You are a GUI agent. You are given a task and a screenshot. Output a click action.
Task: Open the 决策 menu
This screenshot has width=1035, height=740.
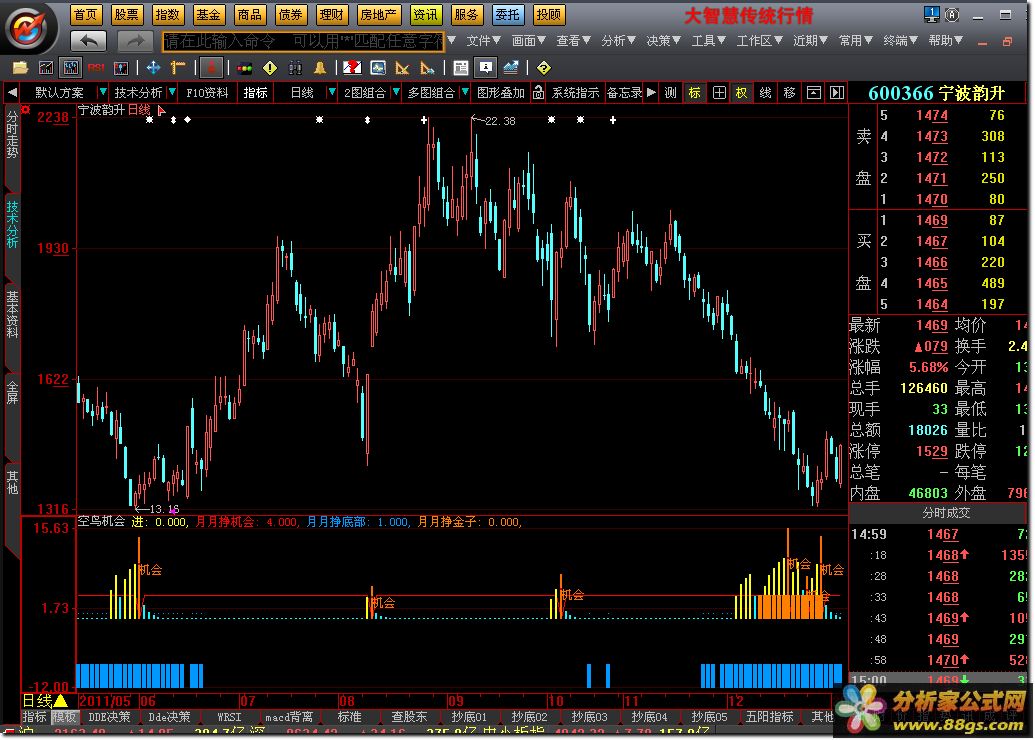(x=663, y=41)
